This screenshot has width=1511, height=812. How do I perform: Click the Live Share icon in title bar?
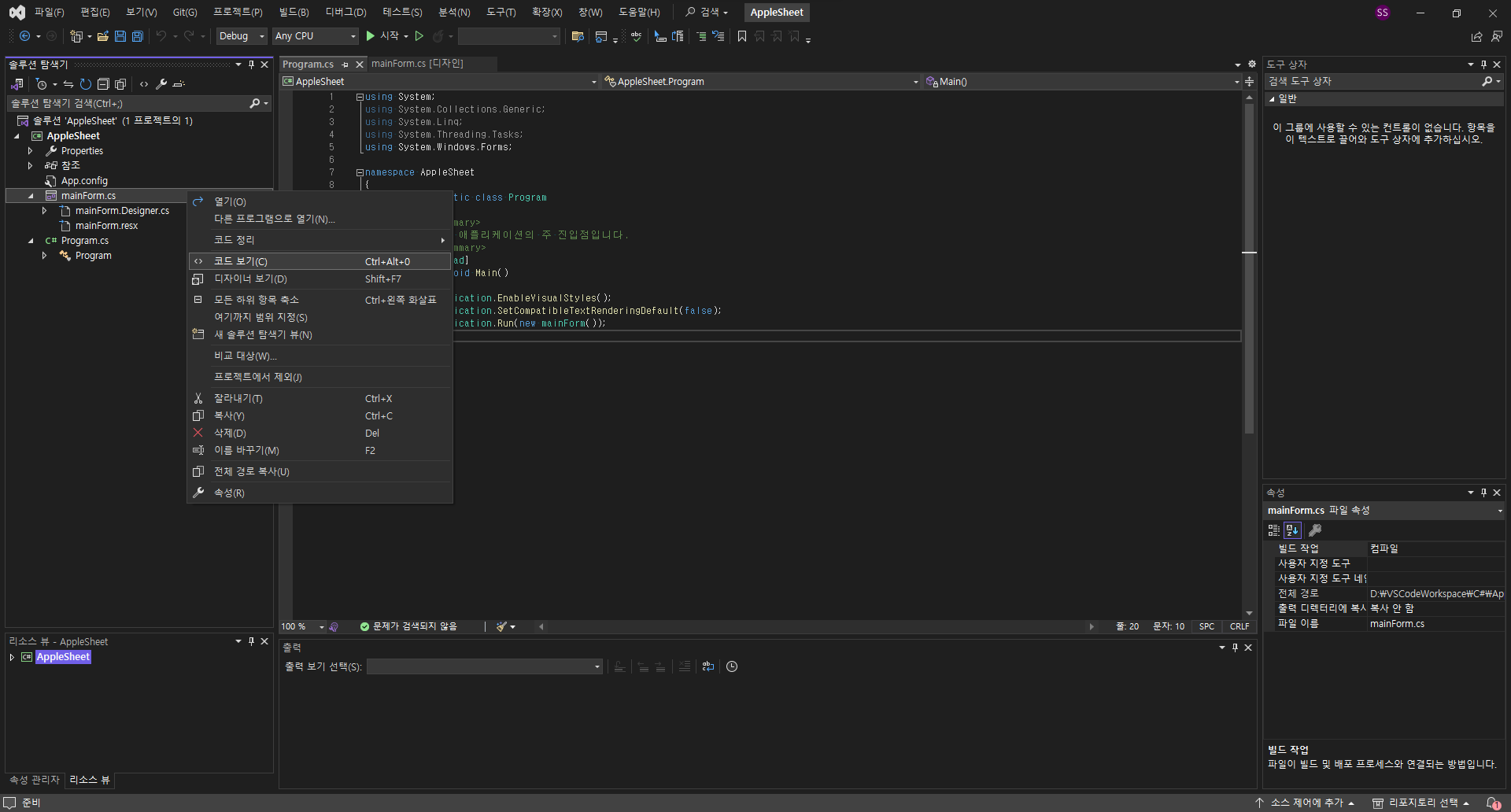(1476, 36)
